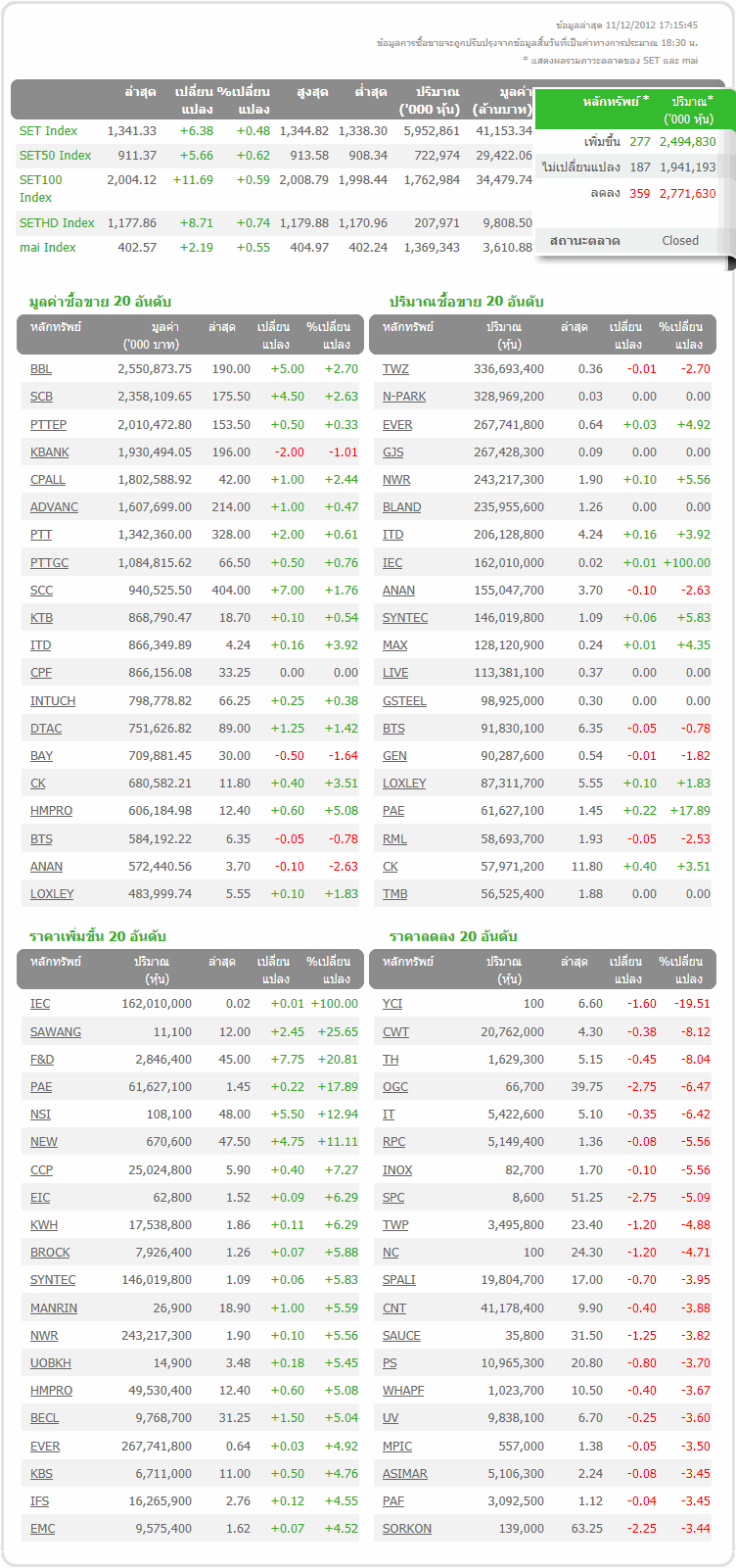The height and width of the screenshot is (1568, 736).
Task: Open the TWP stock link
Action: point(395,1224)
